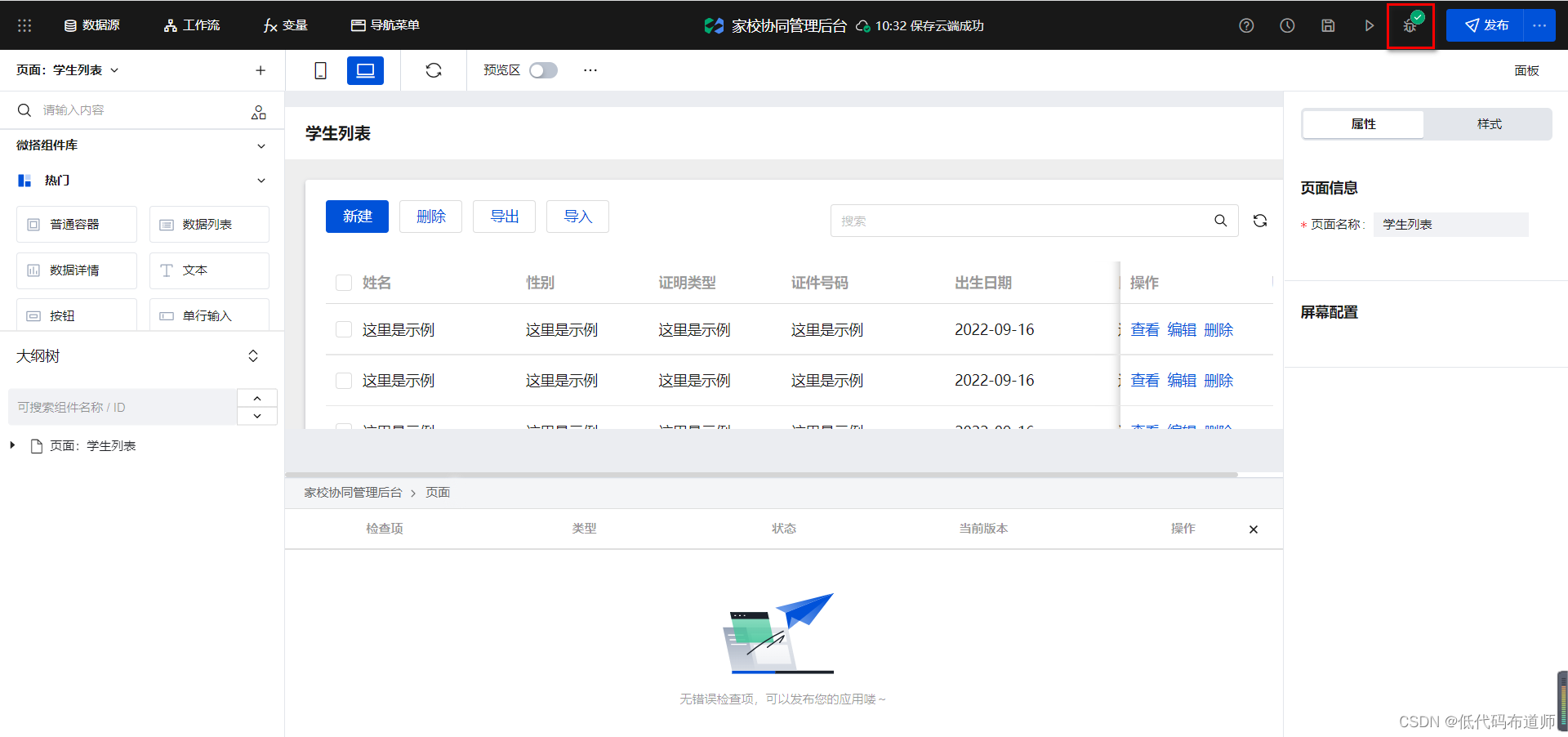Switch to the 样式 style tab
This screenshot has width=1568, height=737.
(x=1489, y=124)
